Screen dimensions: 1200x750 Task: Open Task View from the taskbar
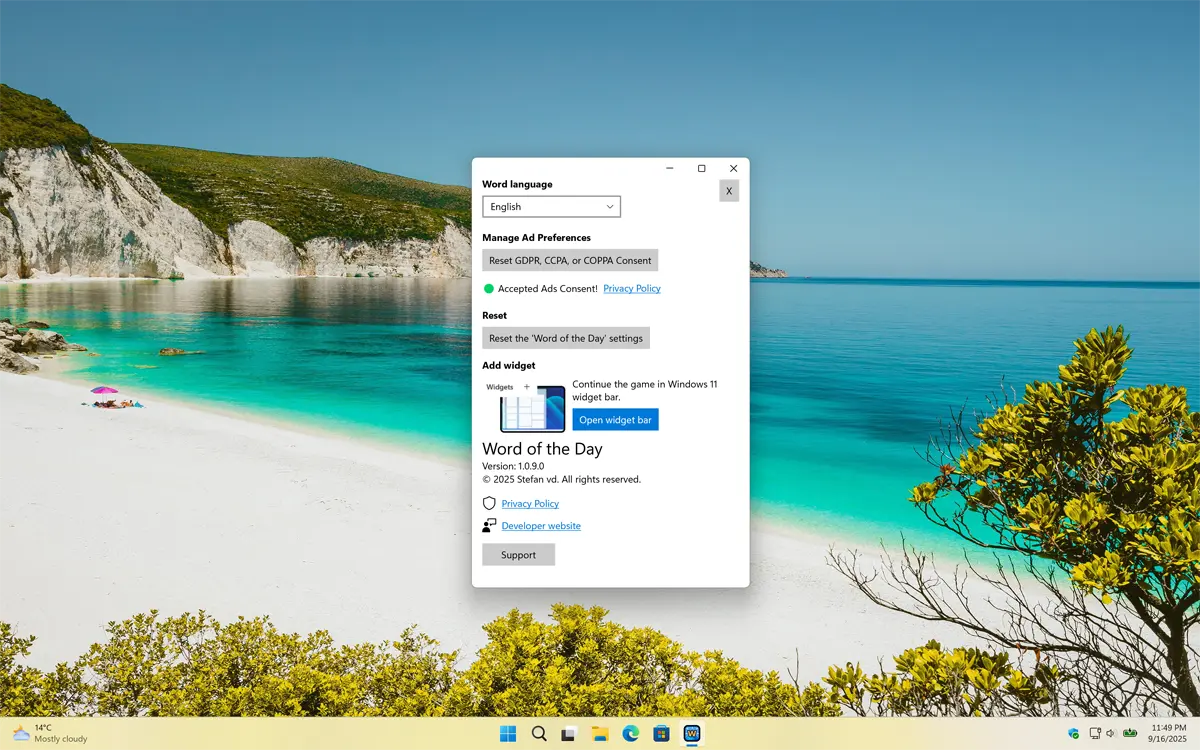click(x=569, y=734)
